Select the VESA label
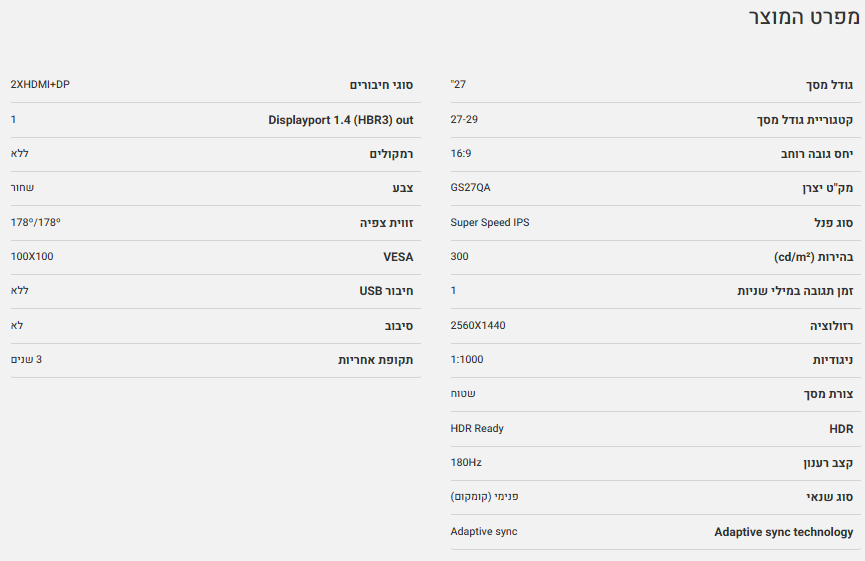Screen dimensions: 865x561 (x=398, y=257)
